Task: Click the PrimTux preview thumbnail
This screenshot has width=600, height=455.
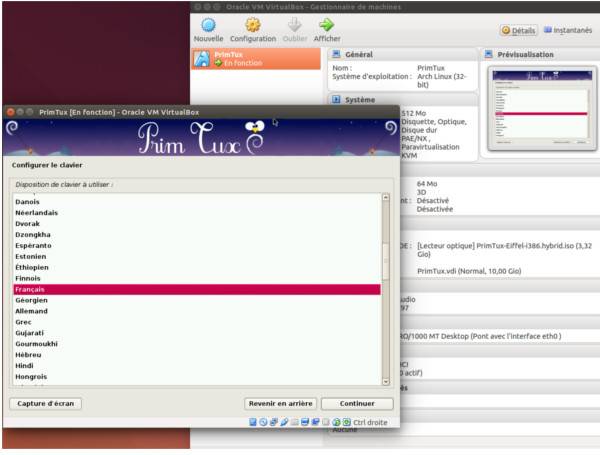Action: tap(542, 108)
